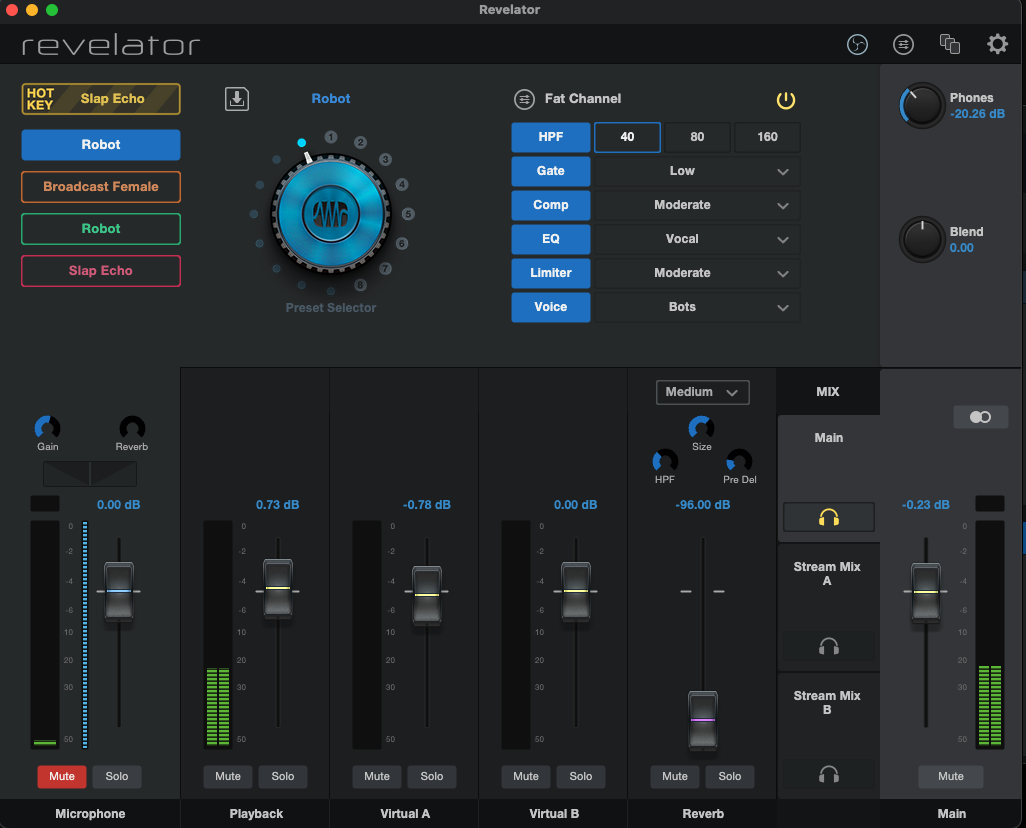The width and height of the screenshot is (1026, 828).
Task: Click the Hot Key Slap Echo button
Action: [101, 99]
